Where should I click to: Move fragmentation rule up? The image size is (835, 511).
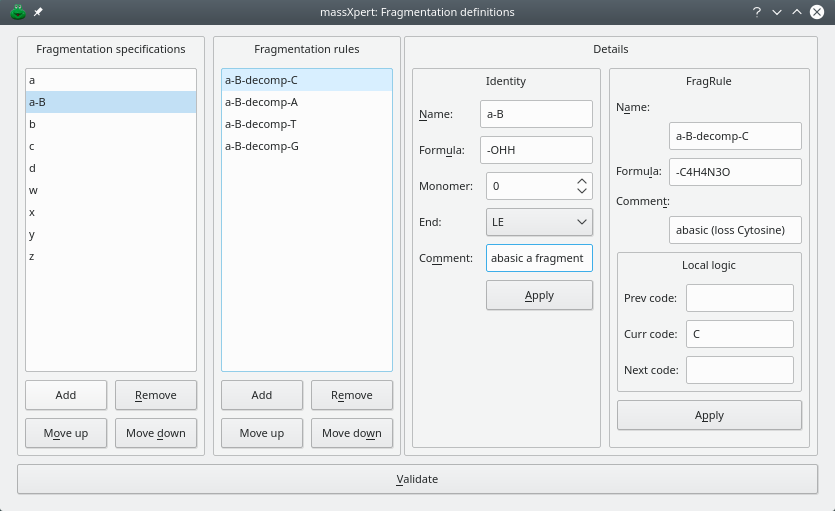[x=262, y=433]
